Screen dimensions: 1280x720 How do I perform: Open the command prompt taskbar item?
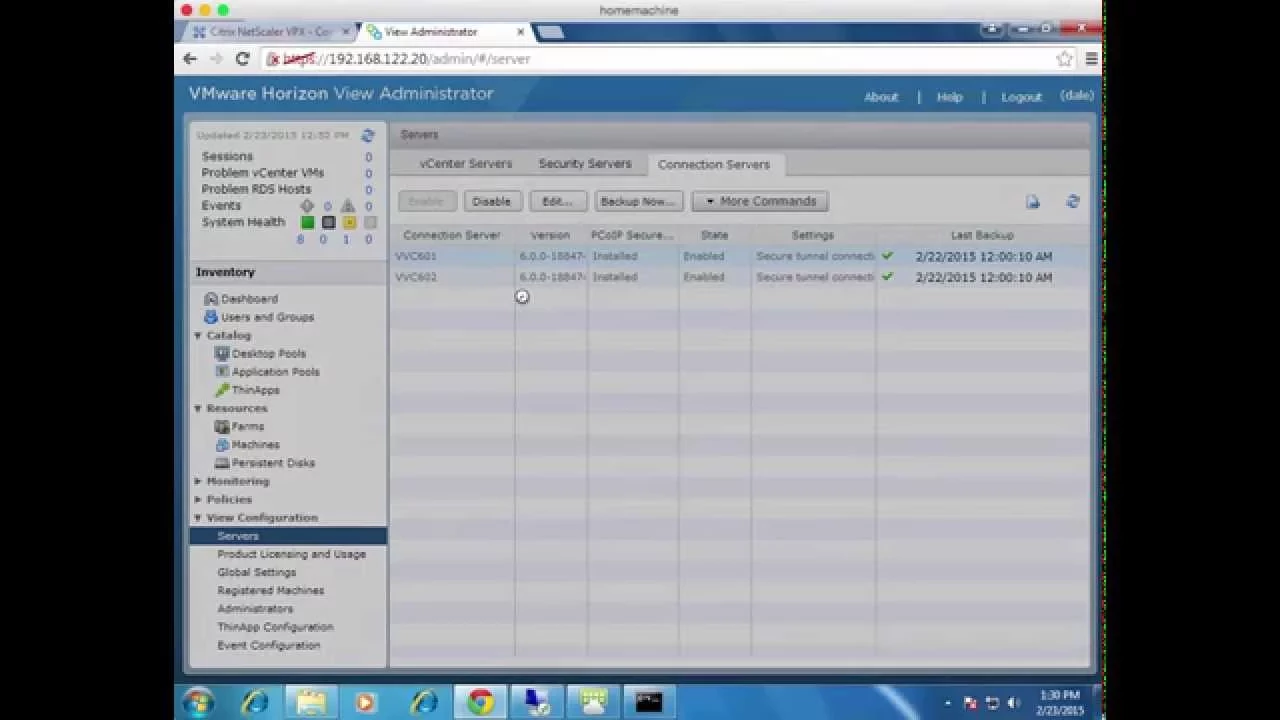[x=649, y=702]
